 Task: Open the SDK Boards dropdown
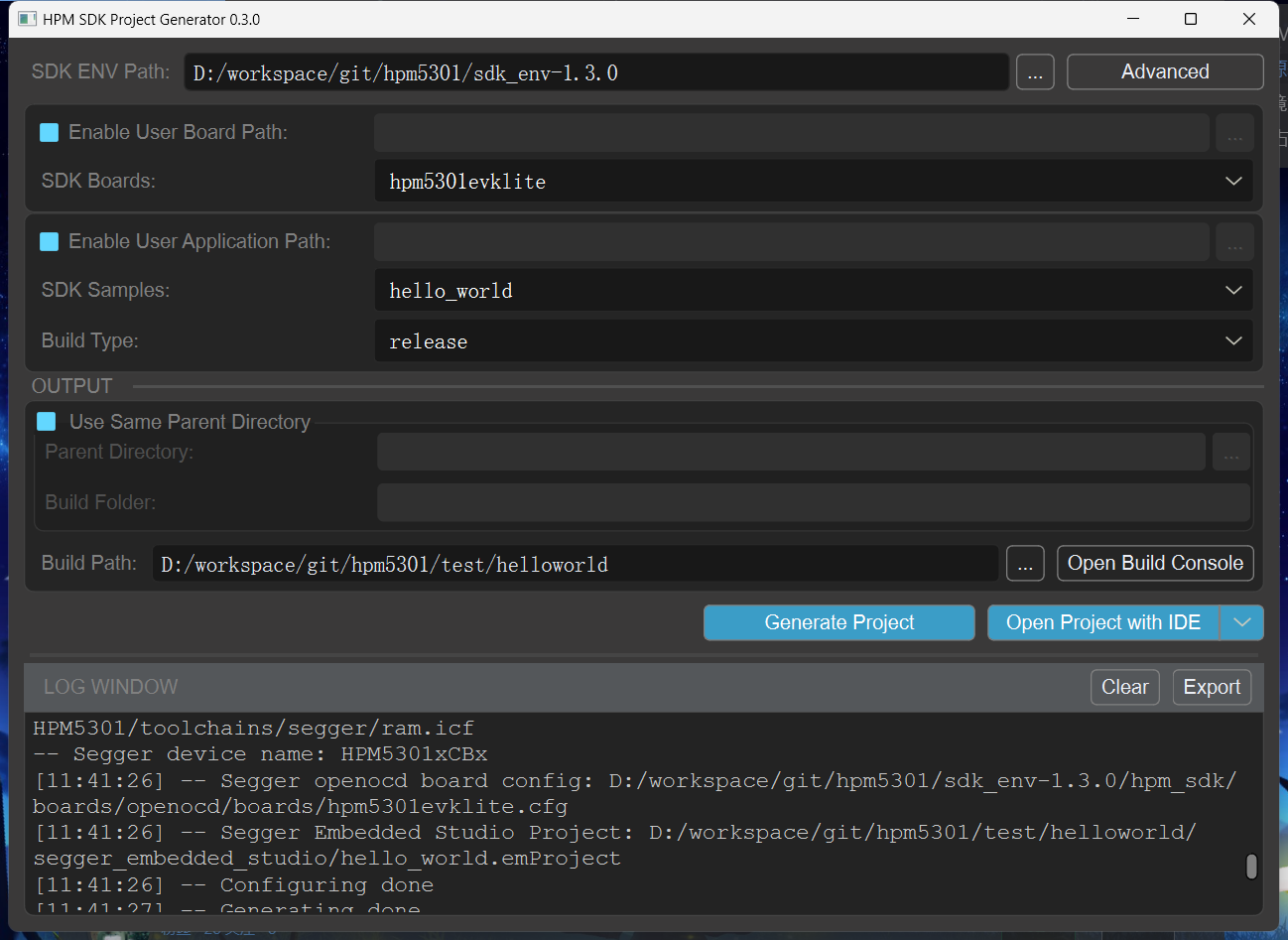[x=814, y=182]
